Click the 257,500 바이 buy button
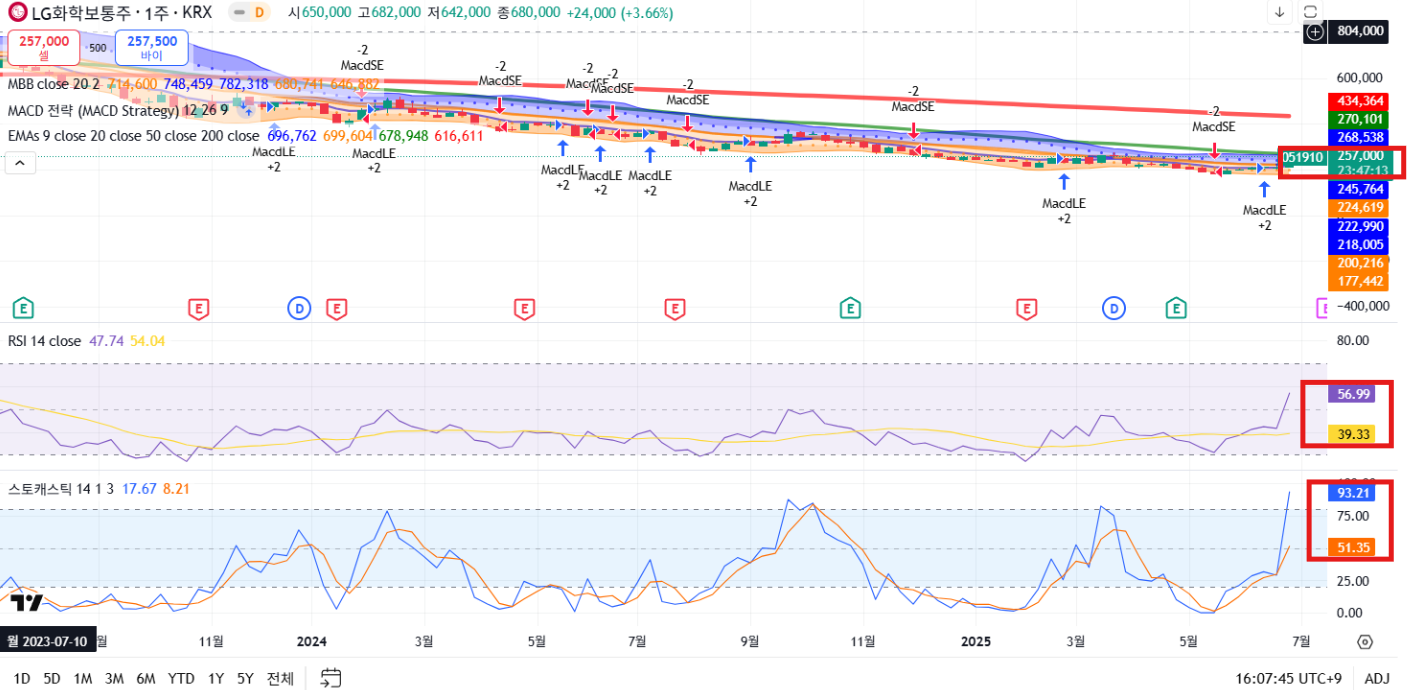 pyautogui.click(x=152, y=47)
